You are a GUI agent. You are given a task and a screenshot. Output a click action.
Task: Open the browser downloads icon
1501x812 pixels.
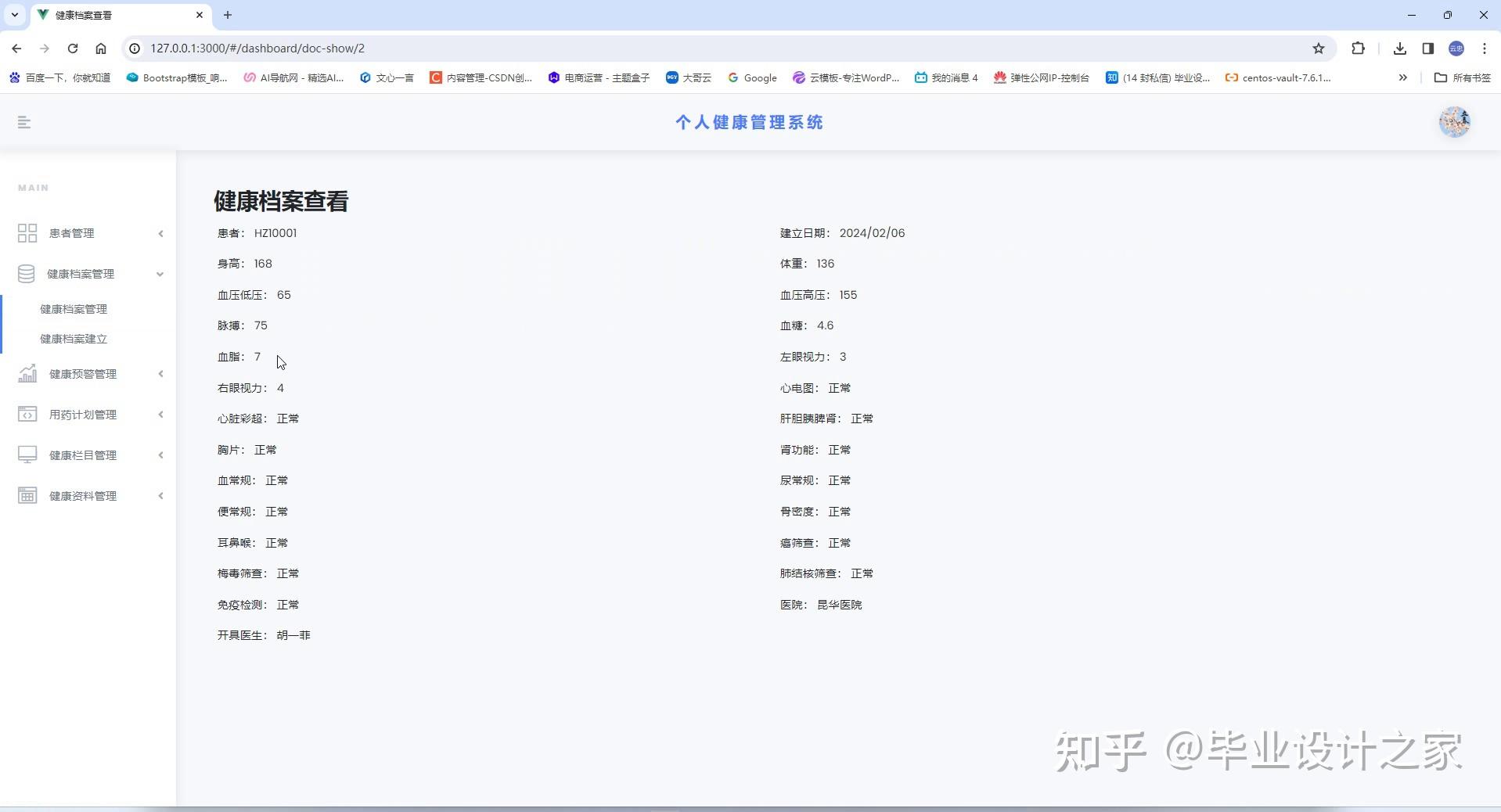[x=1400, y=49]
